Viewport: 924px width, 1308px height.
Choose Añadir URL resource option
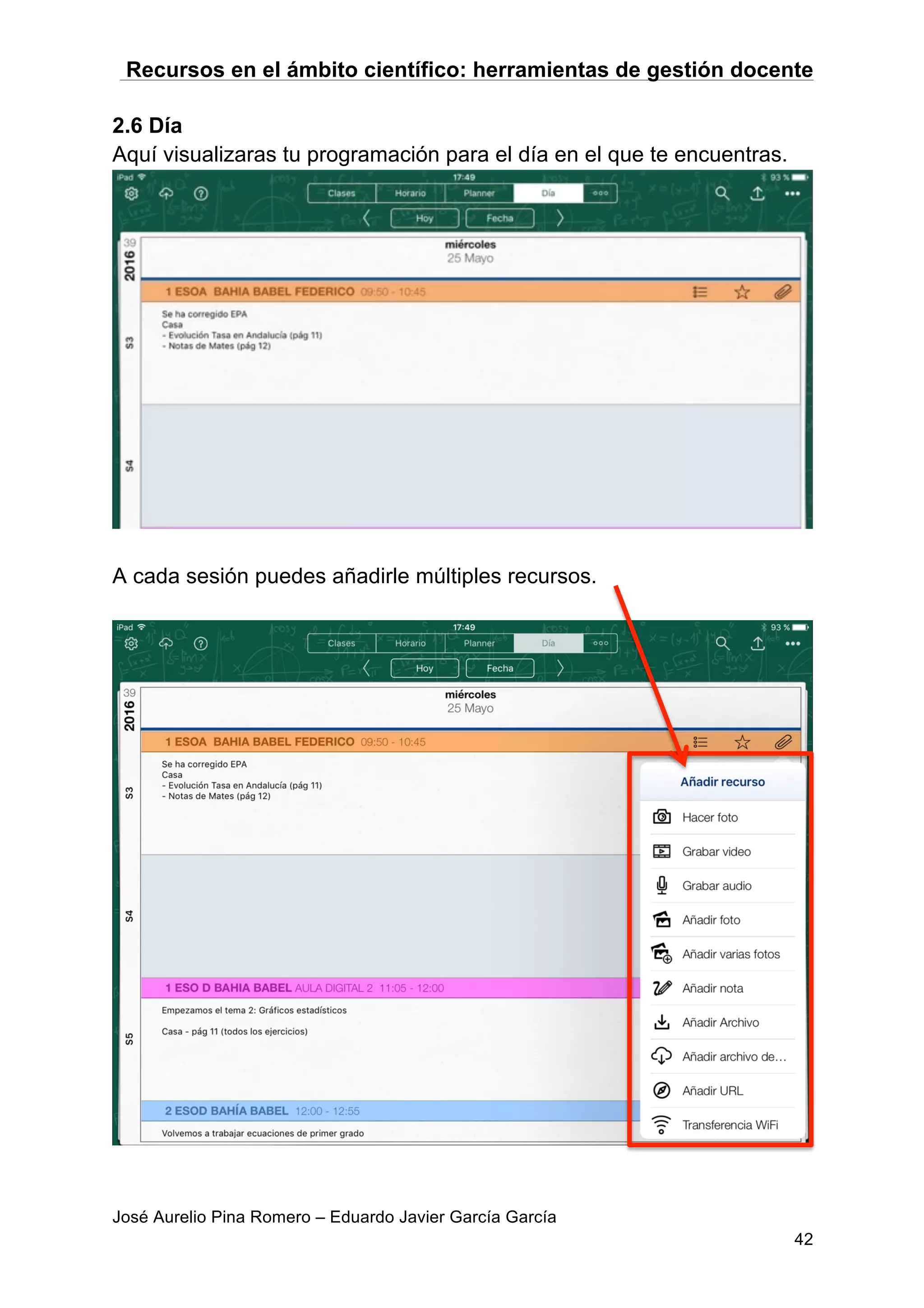point(723,1091)
